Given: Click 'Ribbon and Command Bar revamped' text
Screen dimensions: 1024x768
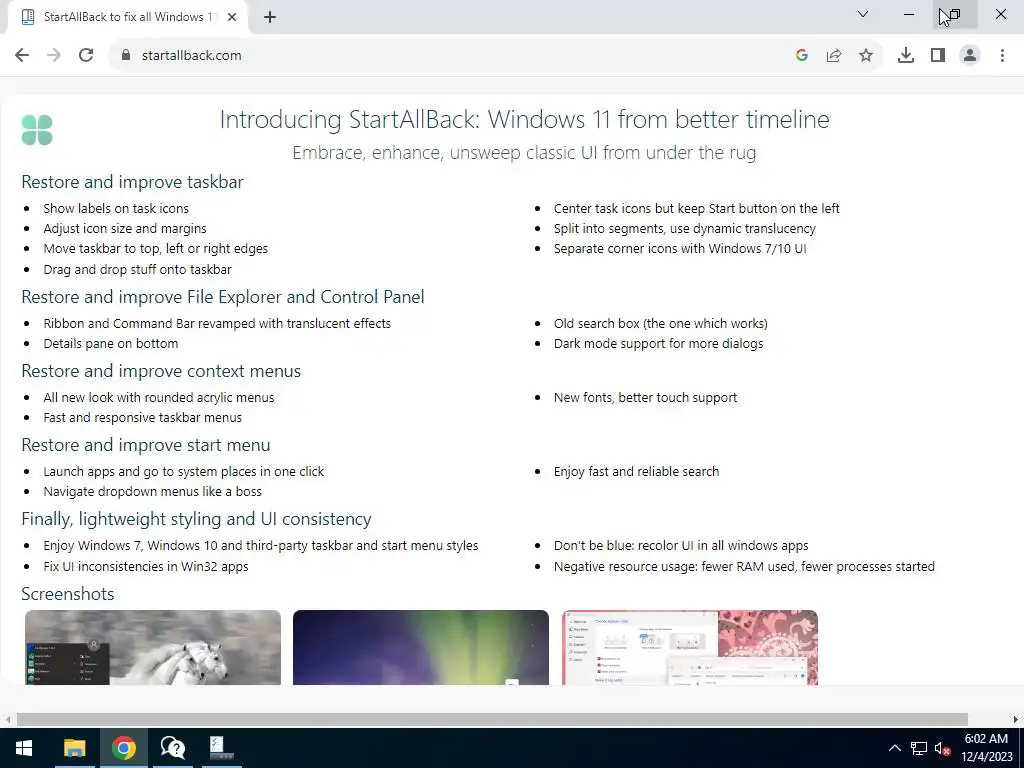Looking at the screenshot, I should 217,323.
